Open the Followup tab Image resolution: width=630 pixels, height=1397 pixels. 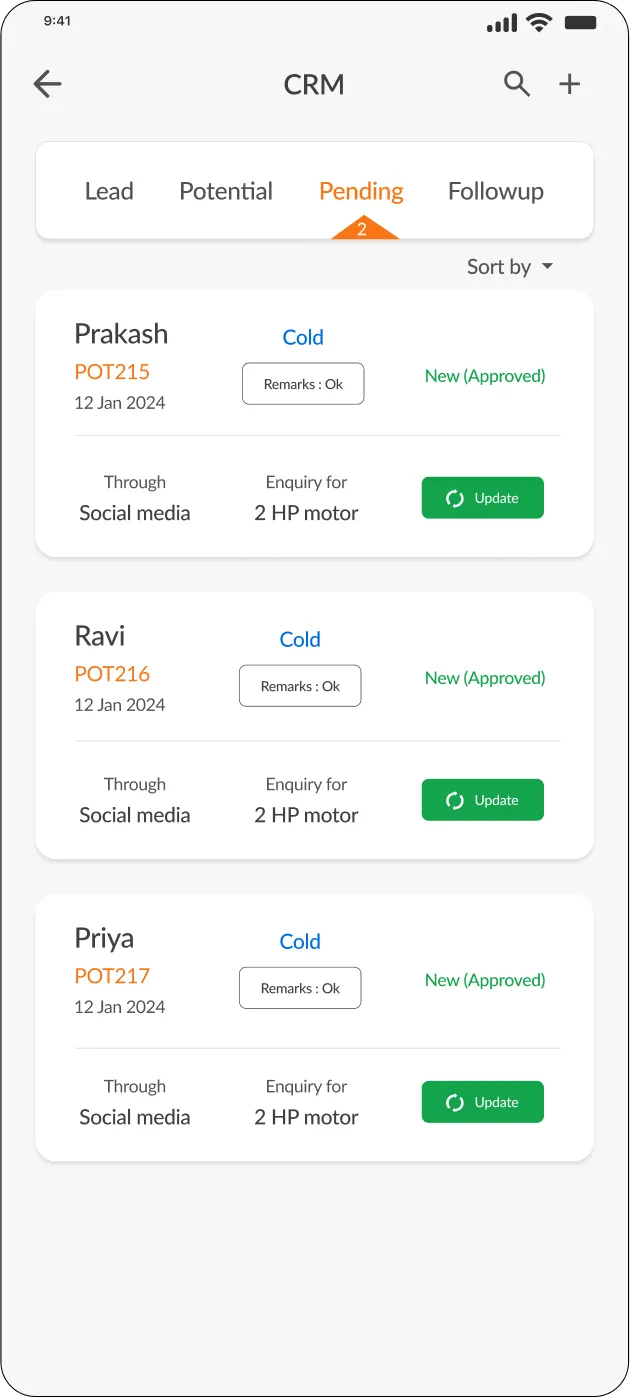tap(496, 191)
